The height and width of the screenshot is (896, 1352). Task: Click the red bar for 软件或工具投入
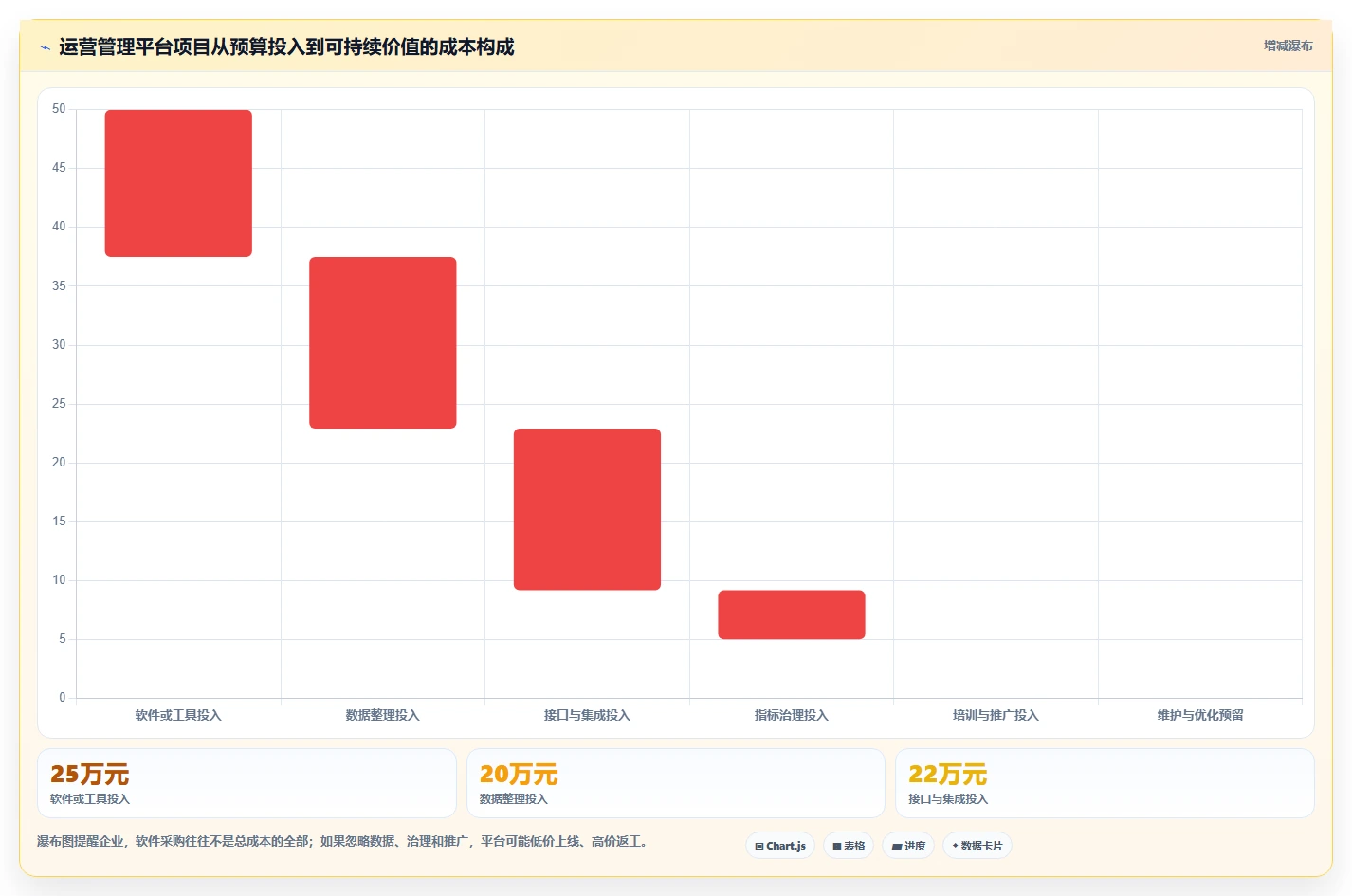pyautogui.click(x=178, y=183)
